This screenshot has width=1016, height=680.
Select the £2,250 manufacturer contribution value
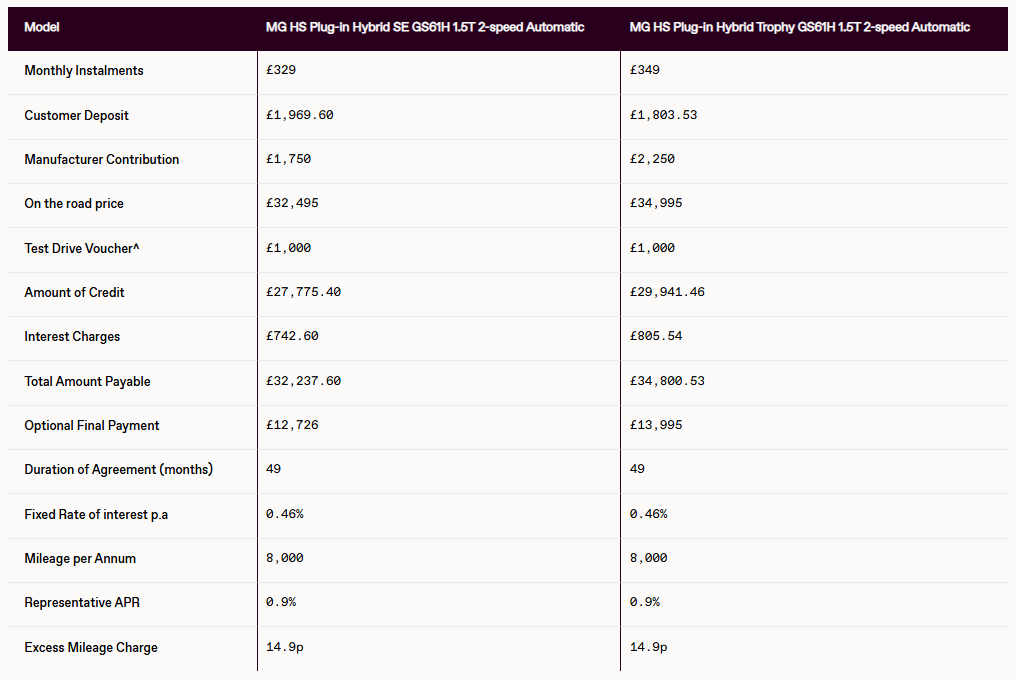(652, 160)
